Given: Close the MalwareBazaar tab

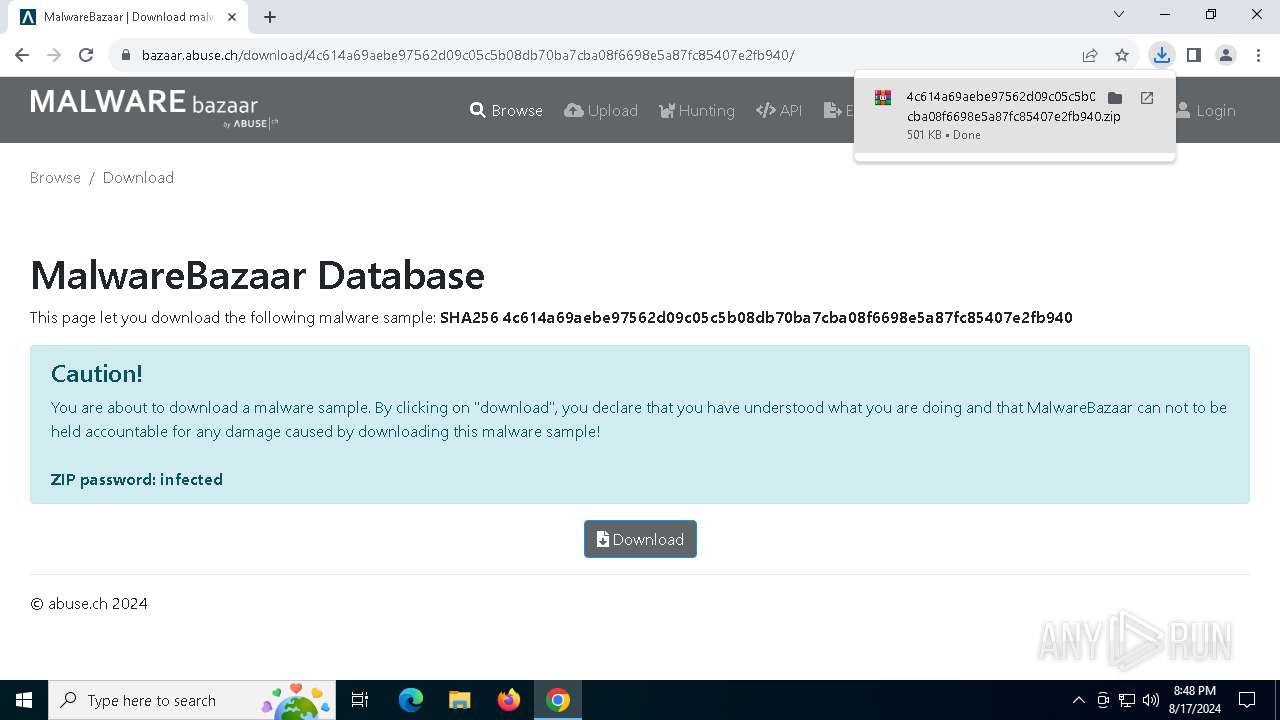Looking at the screenshot, I should [x=232, y=17].
